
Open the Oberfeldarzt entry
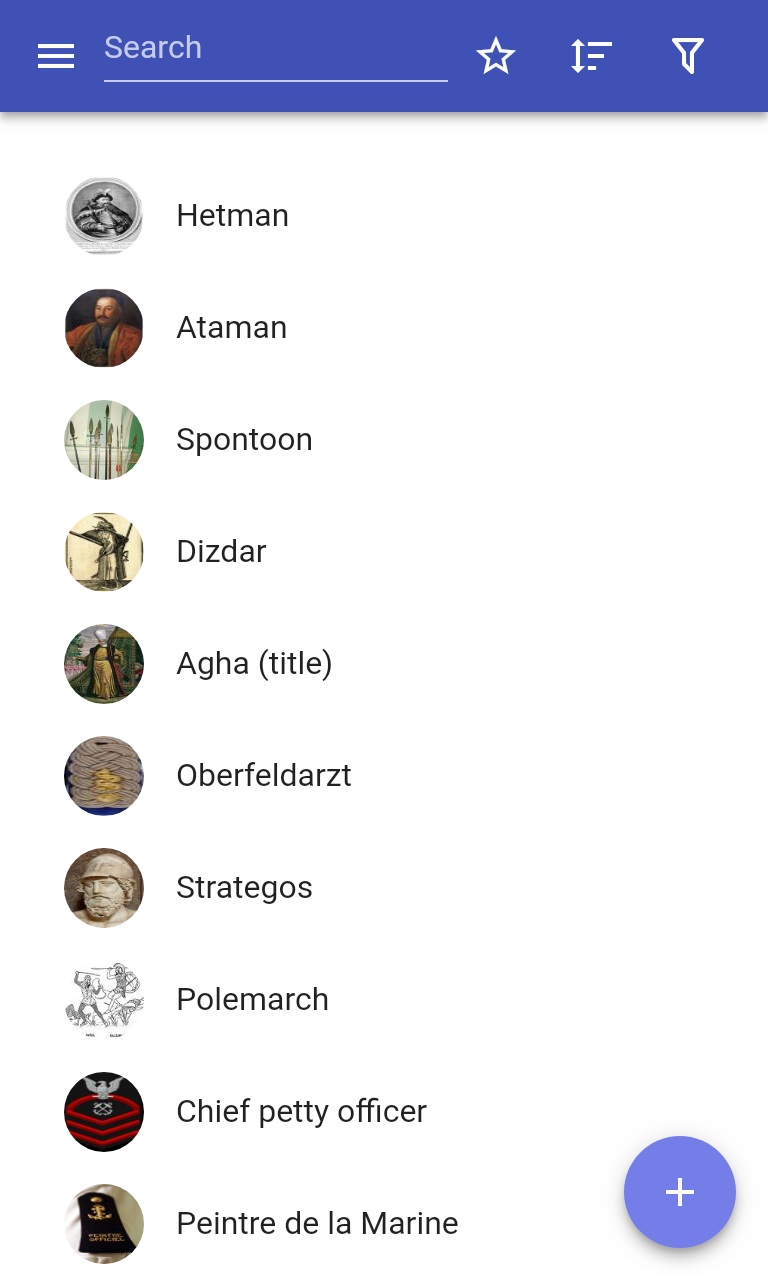coord(264,776)
